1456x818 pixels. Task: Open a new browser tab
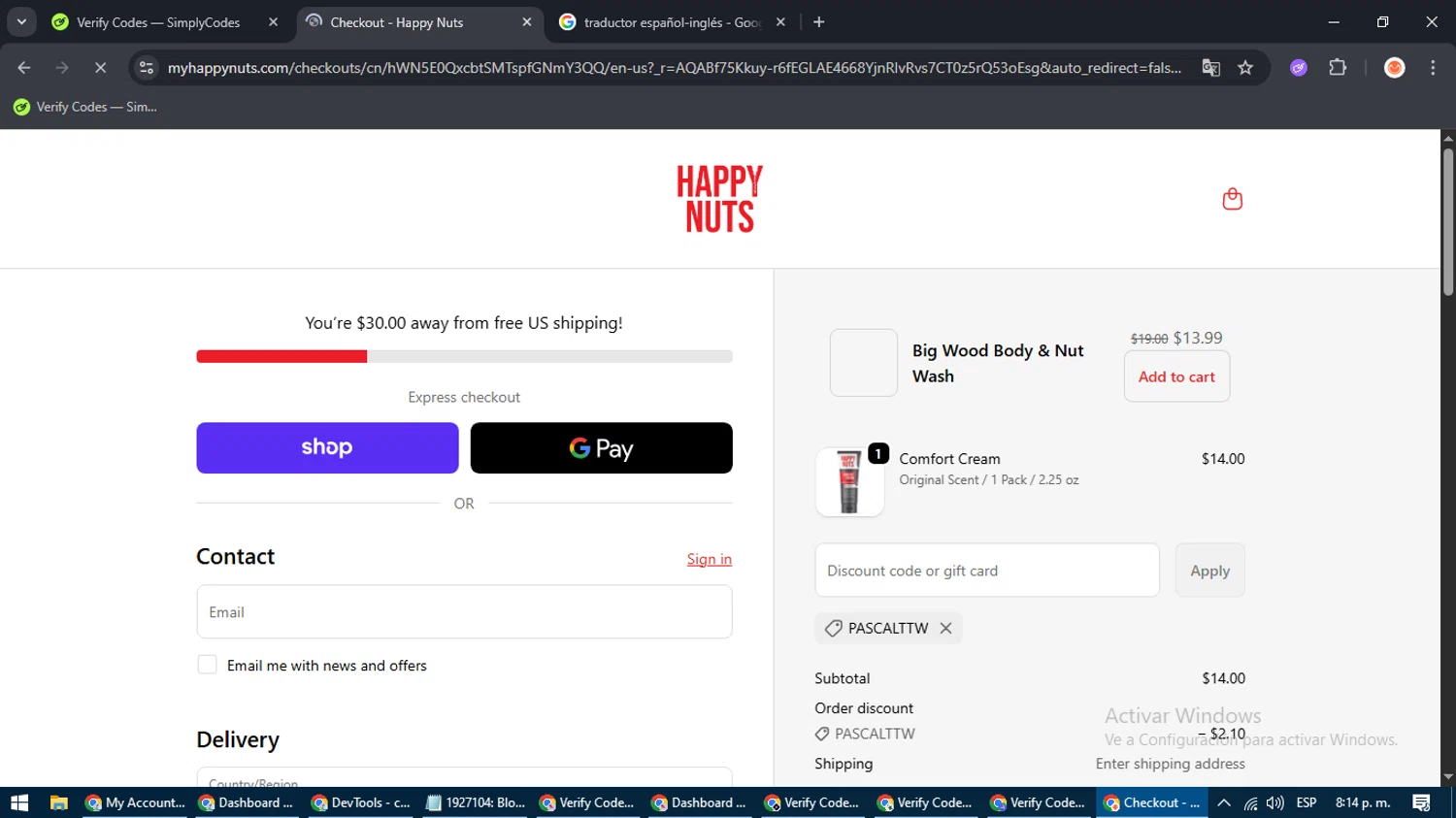[819, 22]
